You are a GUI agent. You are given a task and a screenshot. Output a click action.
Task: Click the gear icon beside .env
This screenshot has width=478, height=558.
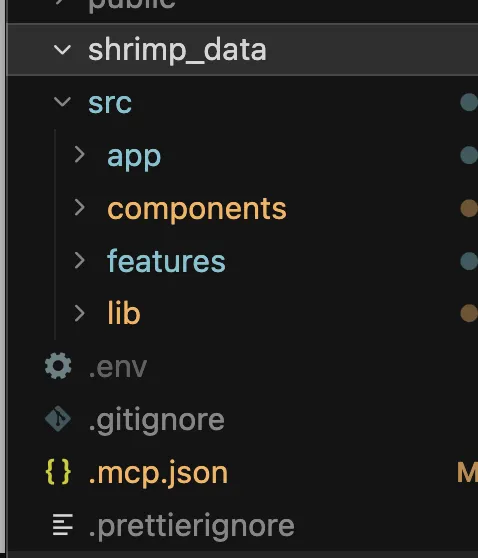coord(58,366)
